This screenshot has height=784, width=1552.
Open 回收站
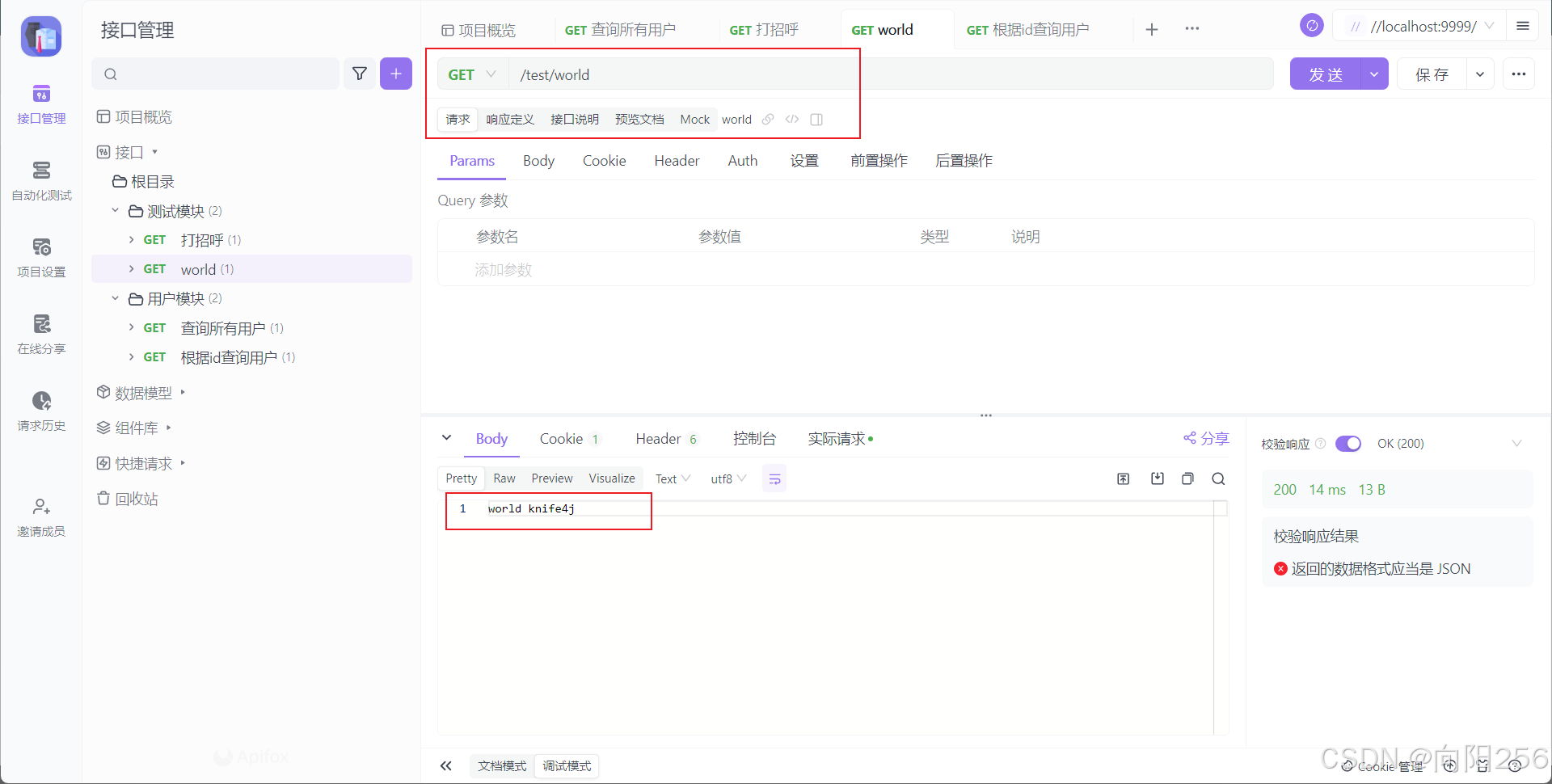(128, 499)
